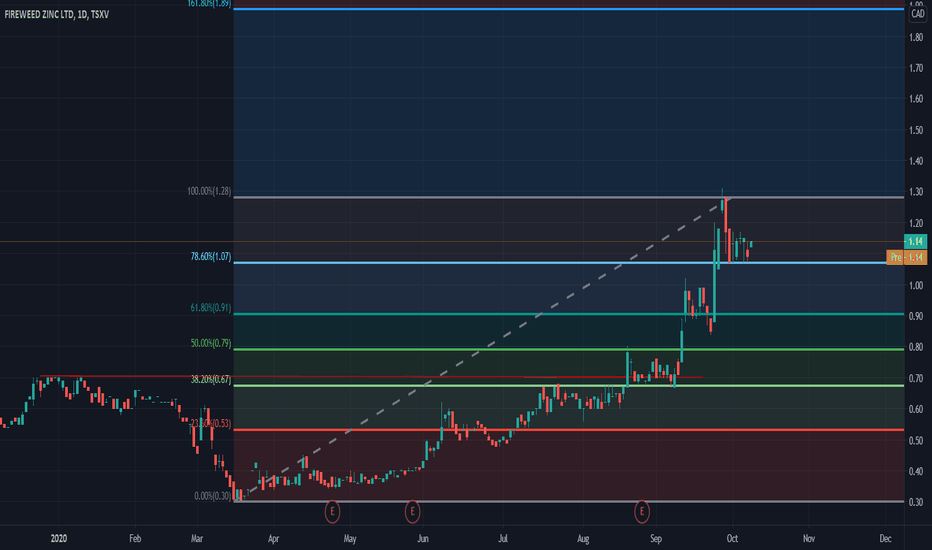Click the 1.20 price scale value

pos(916,224)
